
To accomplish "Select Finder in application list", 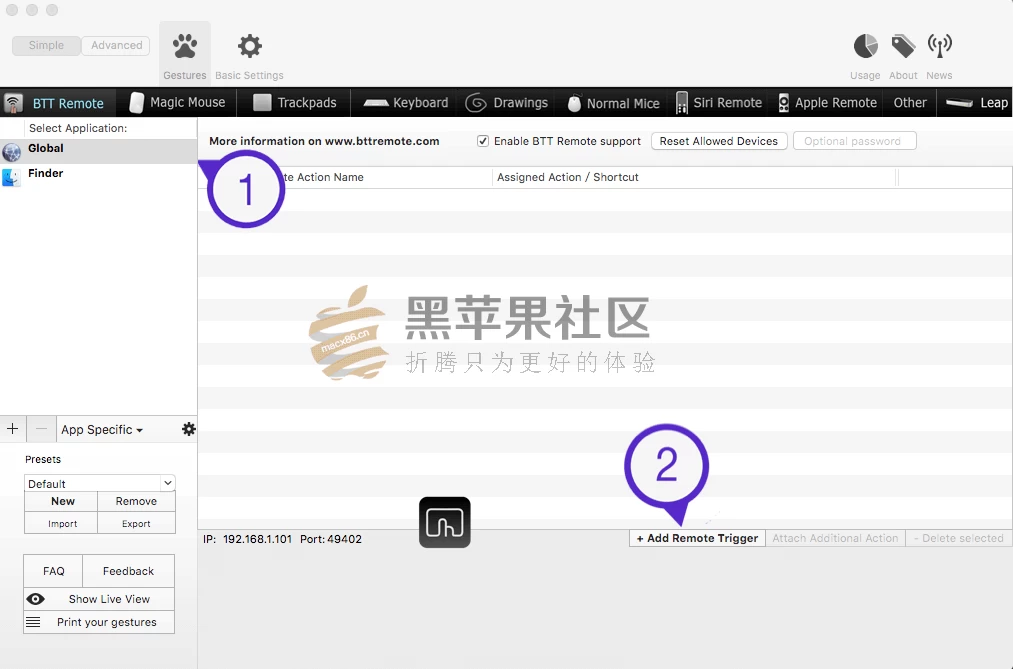I will point(99,174).
